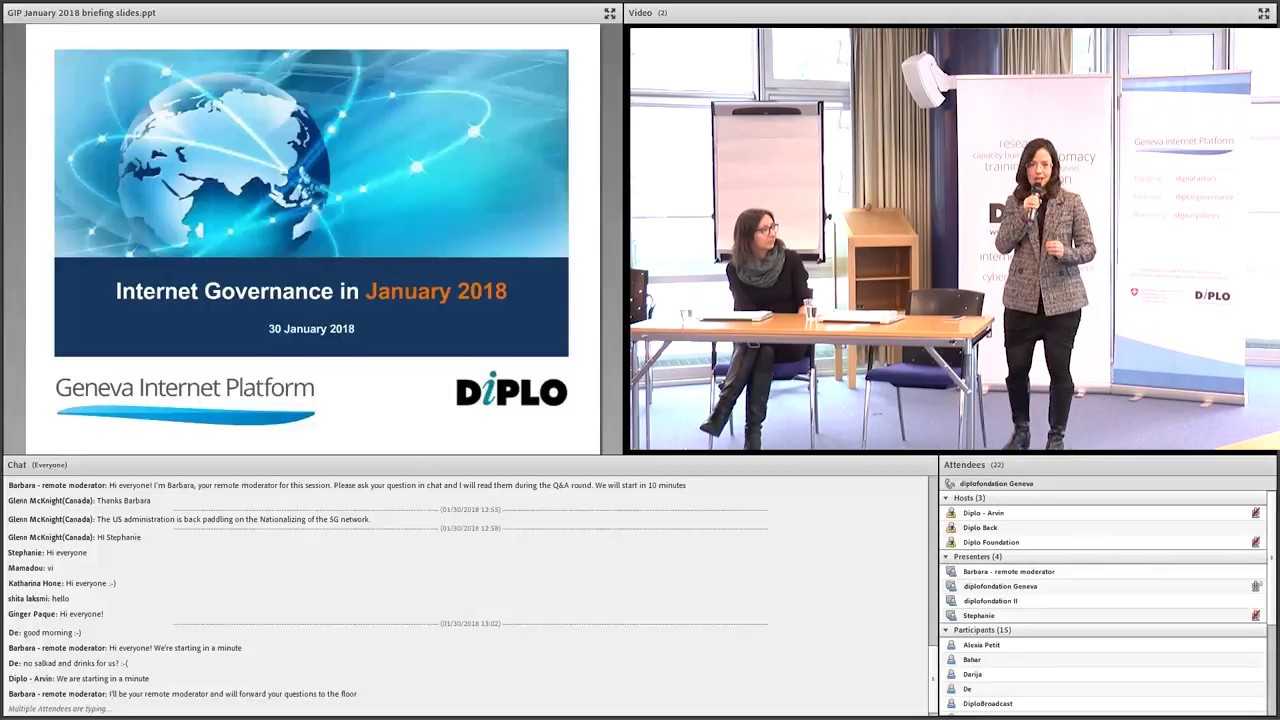The width and height of the screenshot is (1280, 720).
Task: Click De's 'no salkad and drinks' message
Action: [68, 663]
